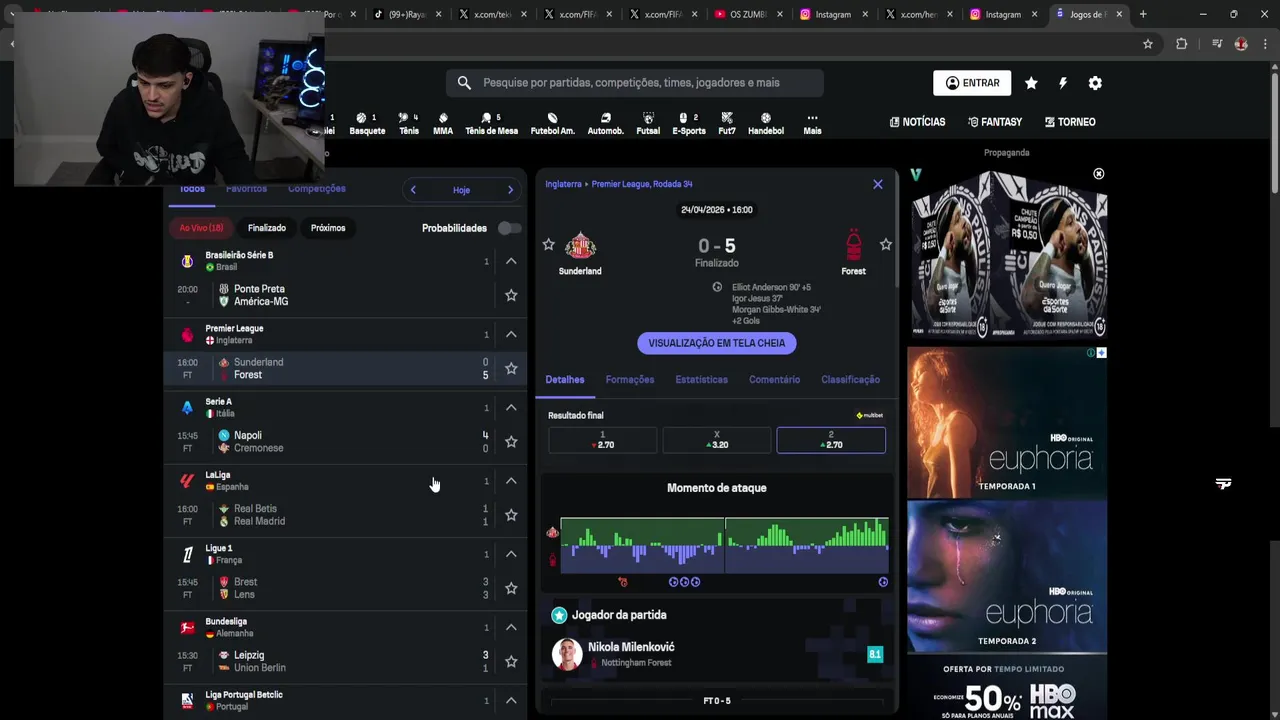Open the Euphoria Temporada 1 ad
The image size is (1280, 720).
click(x=1007, y=422)
